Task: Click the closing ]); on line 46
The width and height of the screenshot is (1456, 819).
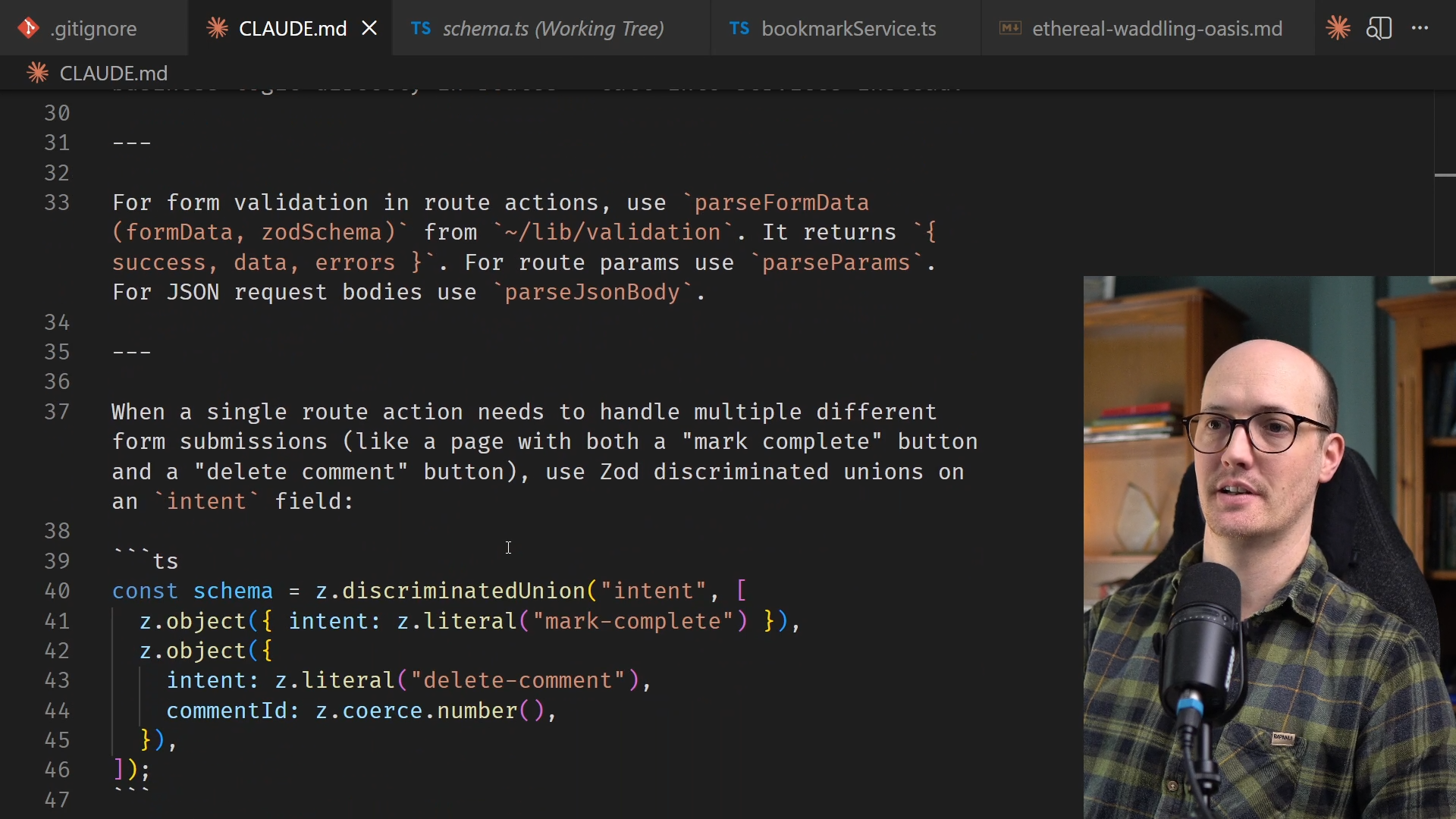Action: coord(132,770)
